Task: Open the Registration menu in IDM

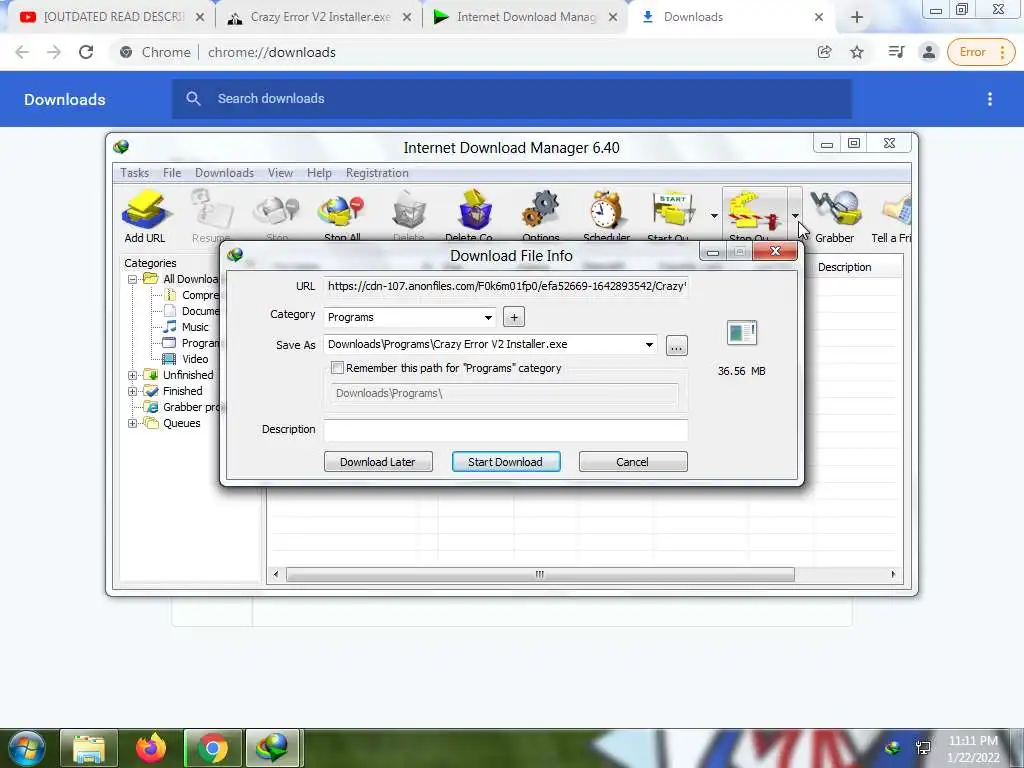Action: tap(377, 173)
